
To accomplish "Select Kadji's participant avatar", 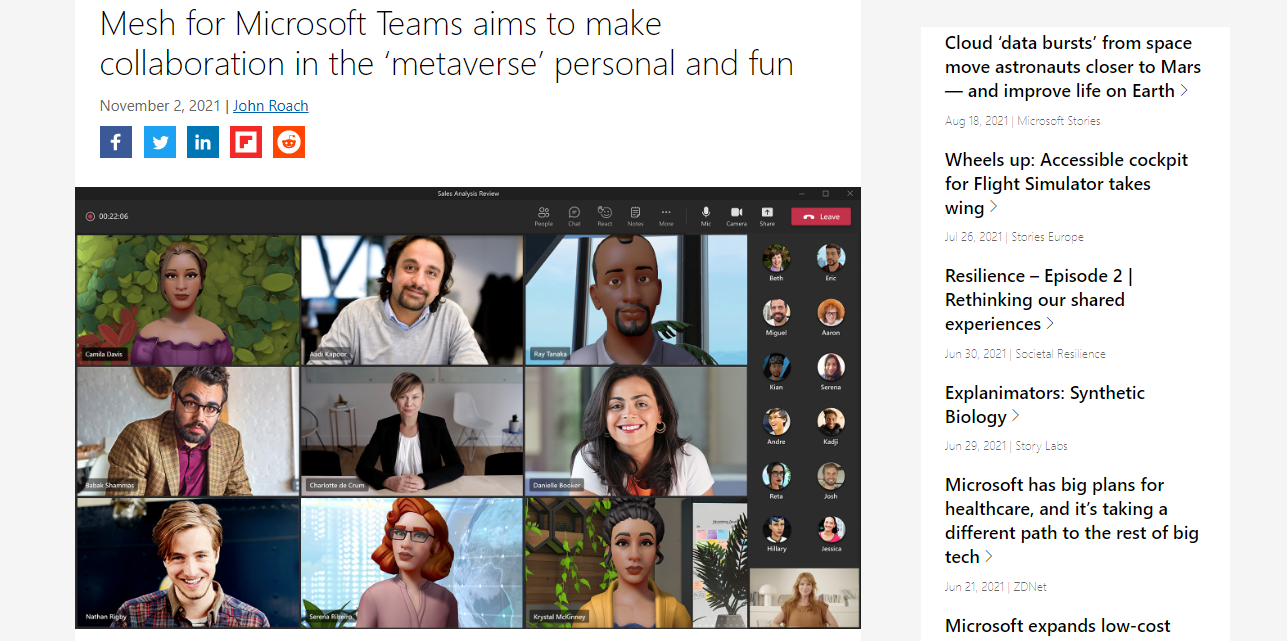I will pyautogui.click(x=831, y=421).
